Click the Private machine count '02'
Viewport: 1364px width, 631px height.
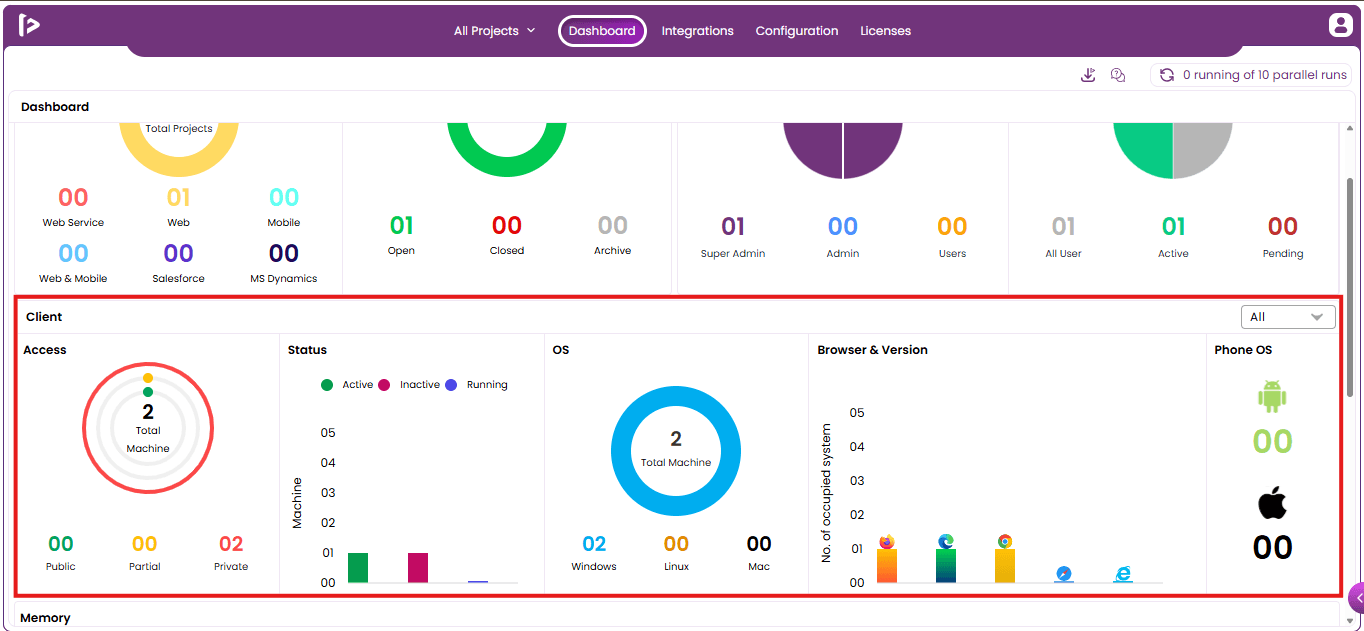[x=231, y=544]
